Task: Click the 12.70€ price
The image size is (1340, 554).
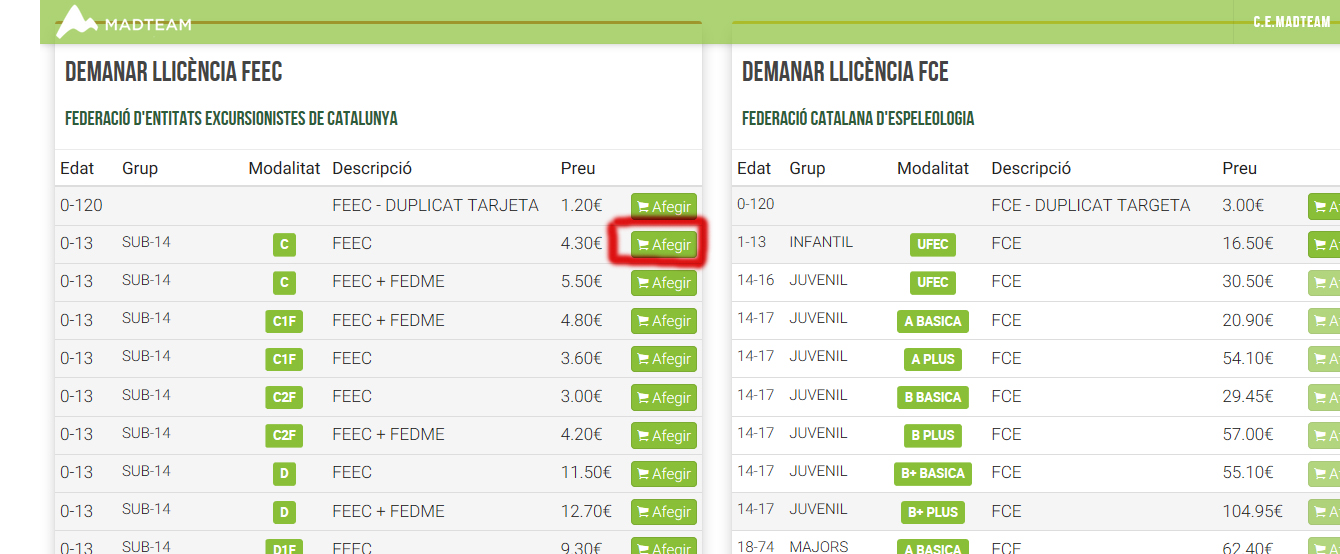Action: coord(586,511)
